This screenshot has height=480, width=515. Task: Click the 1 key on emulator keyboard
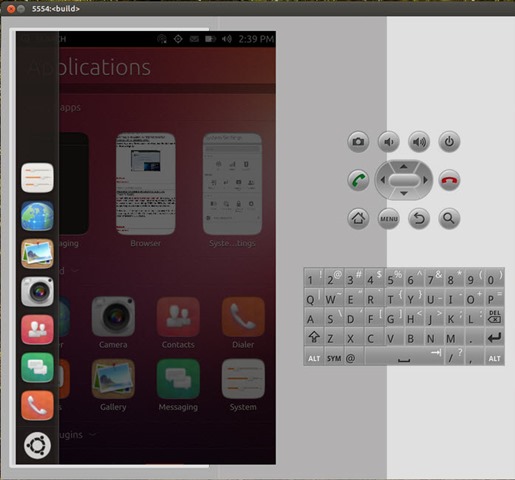[x=314, y=278]
